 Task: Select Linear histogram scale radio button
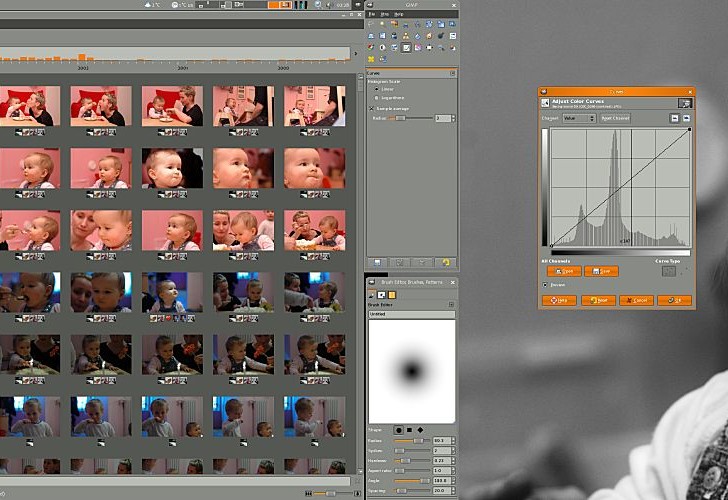pyautogui.click(x=377, y=89)
